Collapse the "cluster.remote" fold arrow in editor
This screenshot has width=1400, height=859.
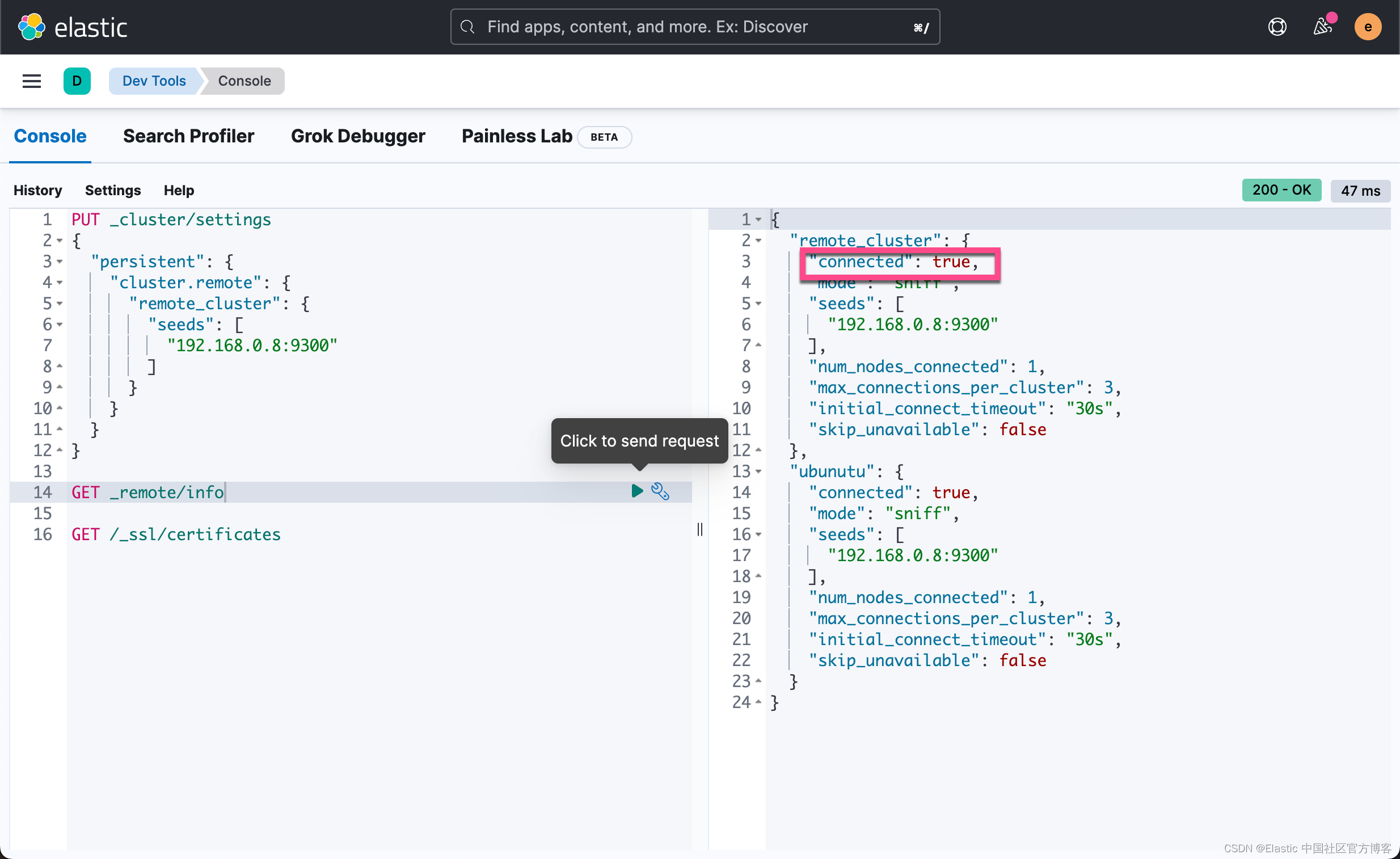click(60, 283)
